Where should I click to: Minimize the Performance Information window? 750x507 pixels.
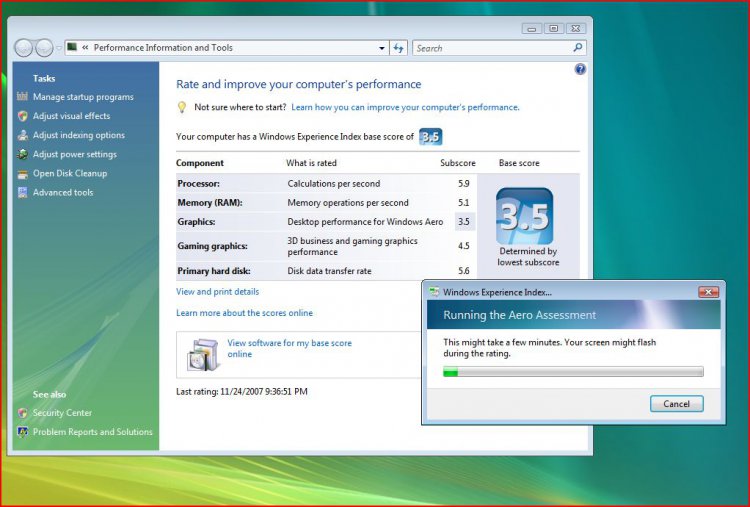click(x=531, y=29)
